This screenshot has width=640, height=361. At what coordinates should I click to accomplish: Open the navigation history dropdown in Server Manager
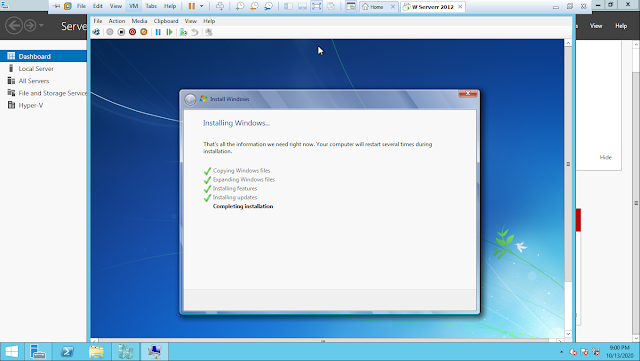pyautogui.click(x=41, y=26)
